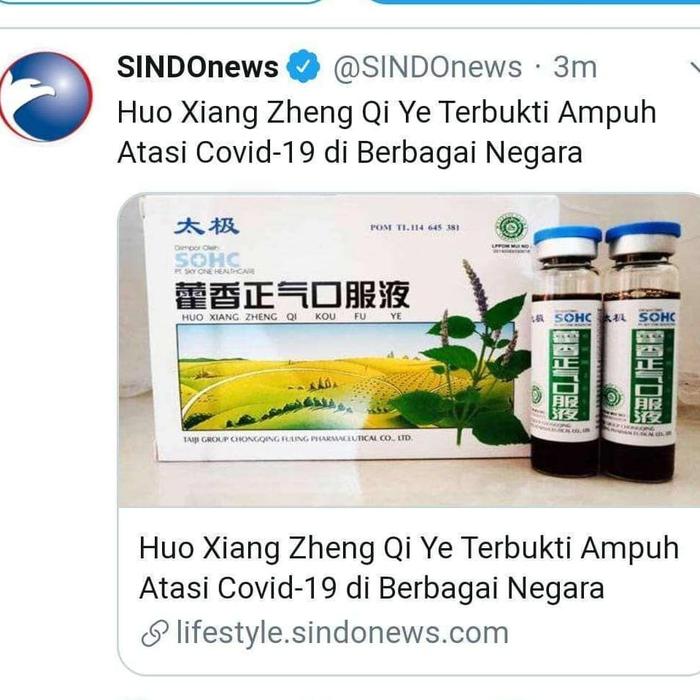Open tweet text about Huo Xiang Zheng Qi Ye

point(387,132)
